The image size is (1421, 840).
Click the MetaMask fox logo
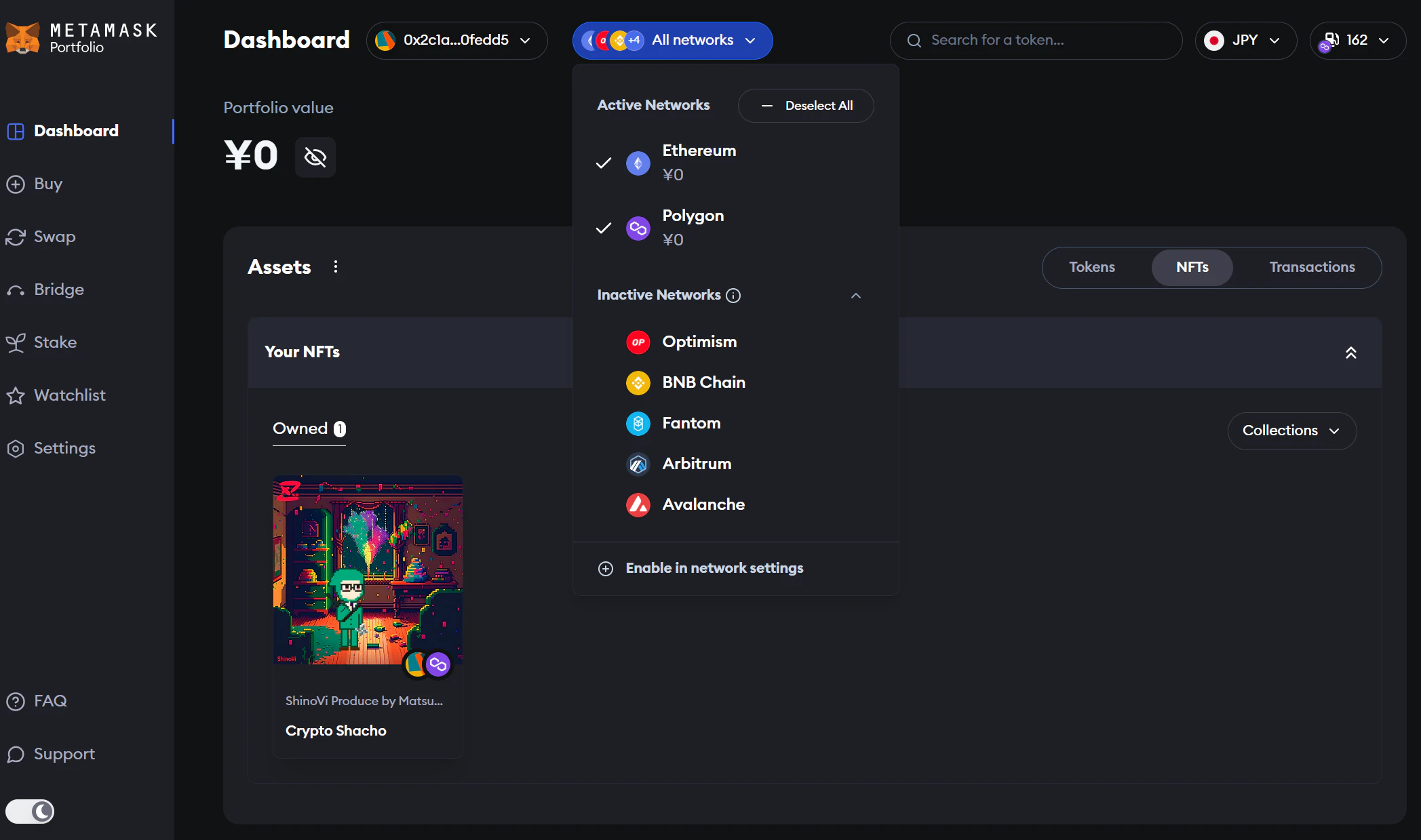coord(22,38)
